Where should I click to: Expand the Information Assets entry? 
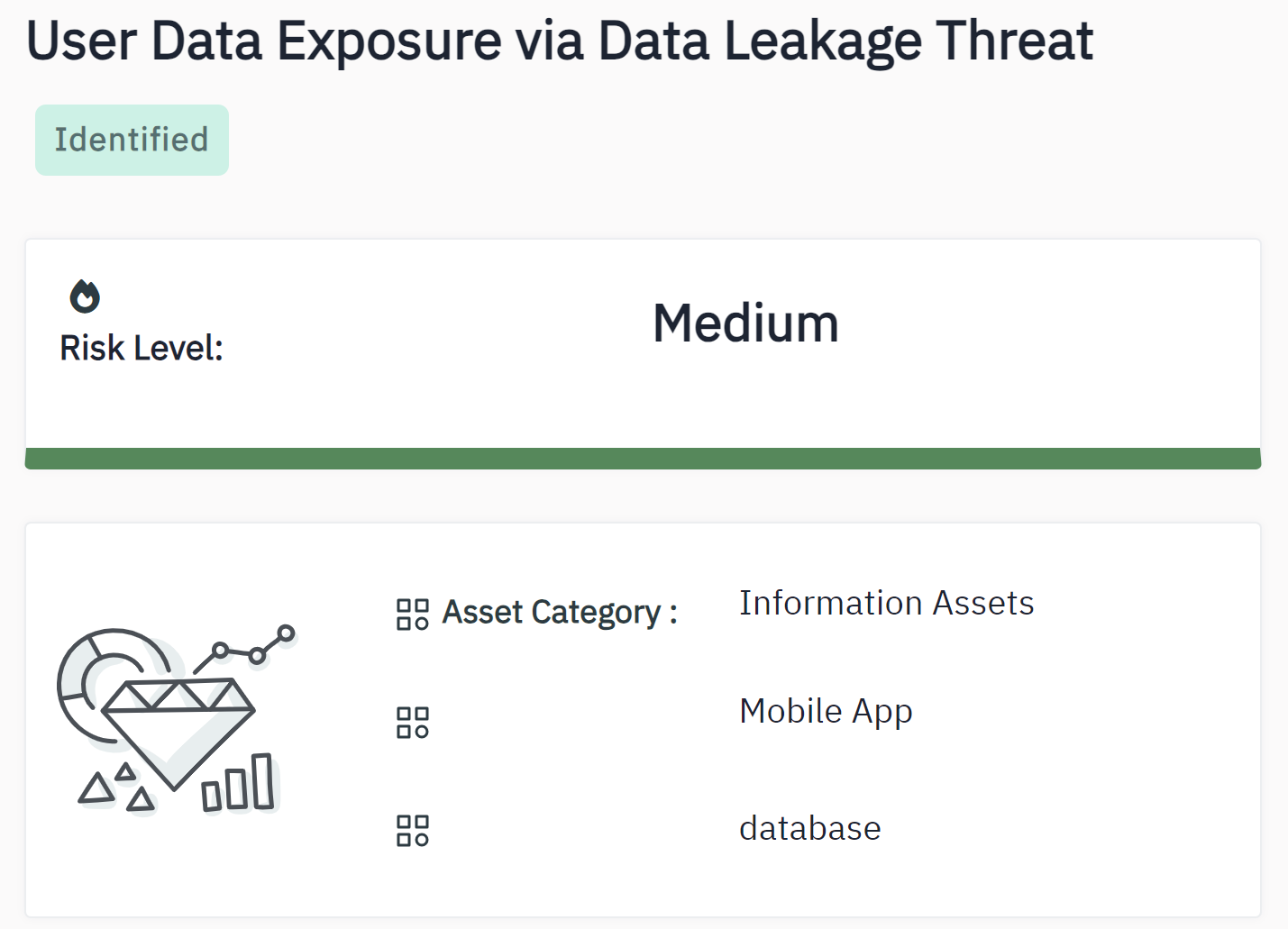(887, 603)
